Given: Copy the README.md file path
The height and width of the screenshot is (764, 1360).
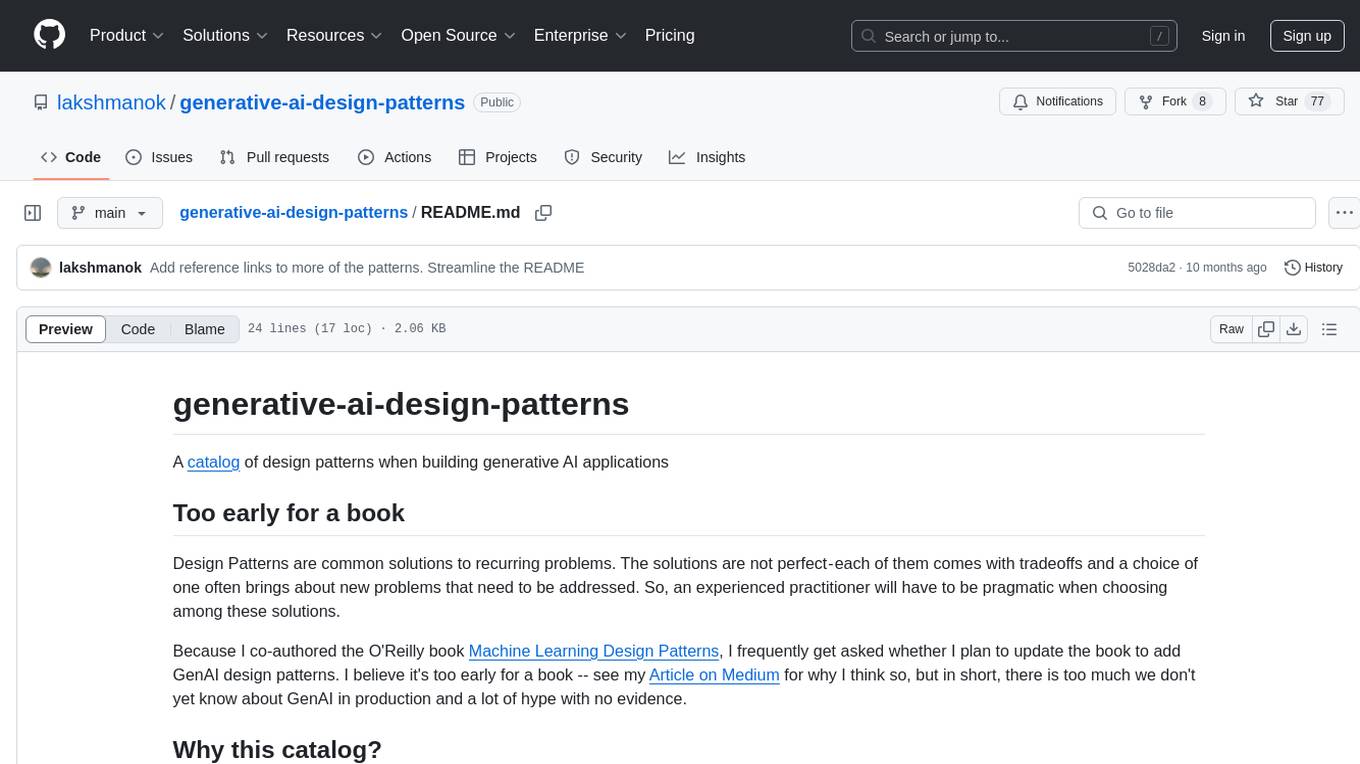Looking at the screenshot, I should tap(544, 213).
